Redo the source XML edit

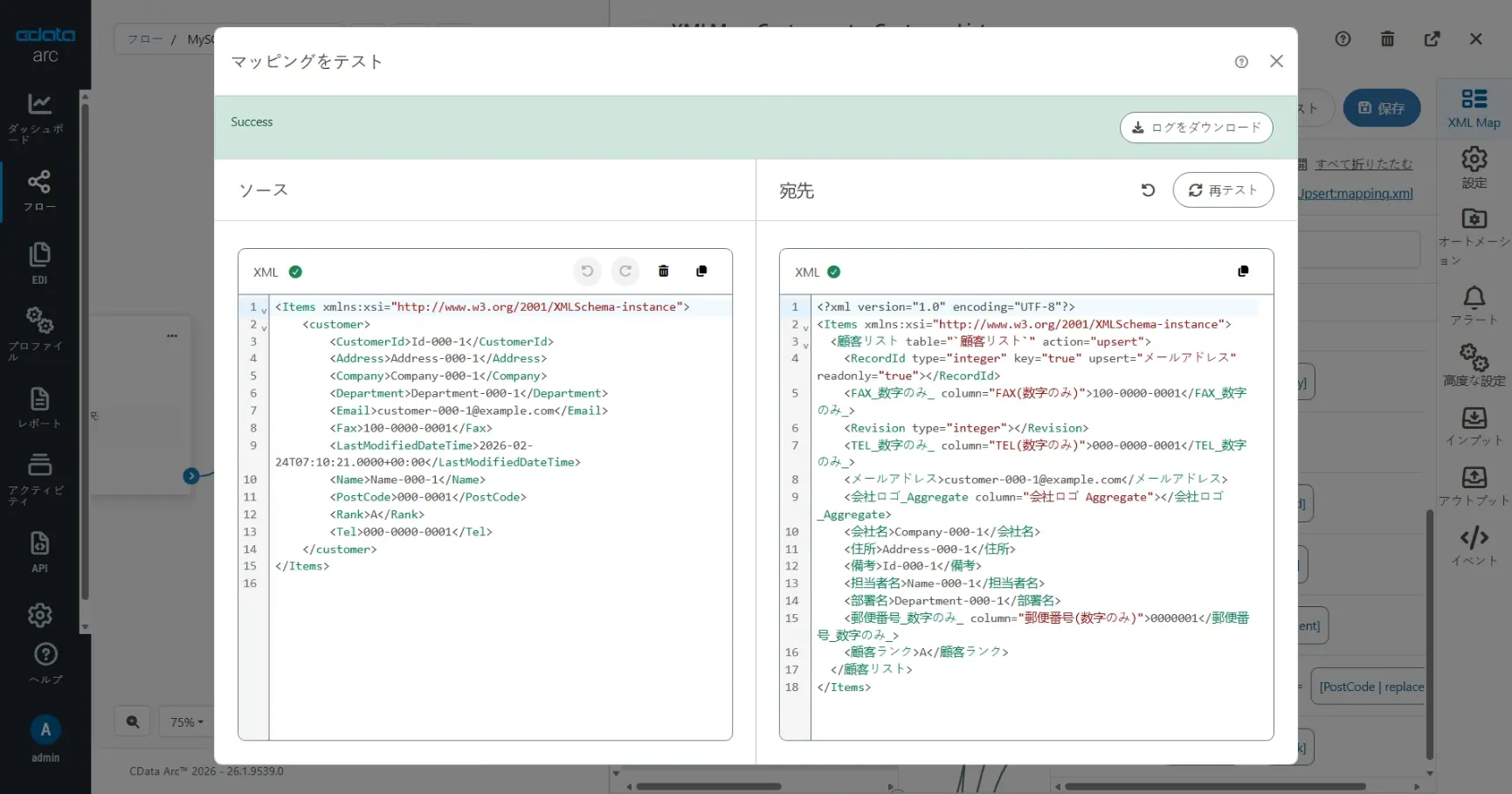point(625,272)
